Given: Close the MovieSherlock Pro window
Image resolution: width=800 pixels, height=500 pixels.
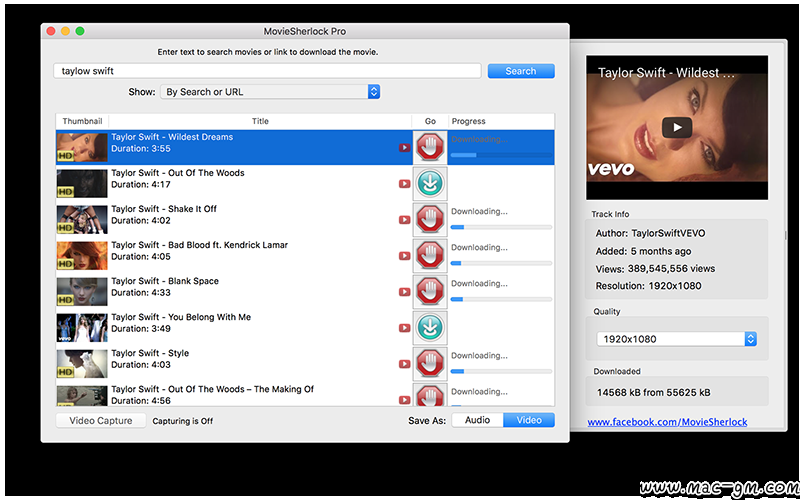Looking at the screenshot, I should (51, 31).
